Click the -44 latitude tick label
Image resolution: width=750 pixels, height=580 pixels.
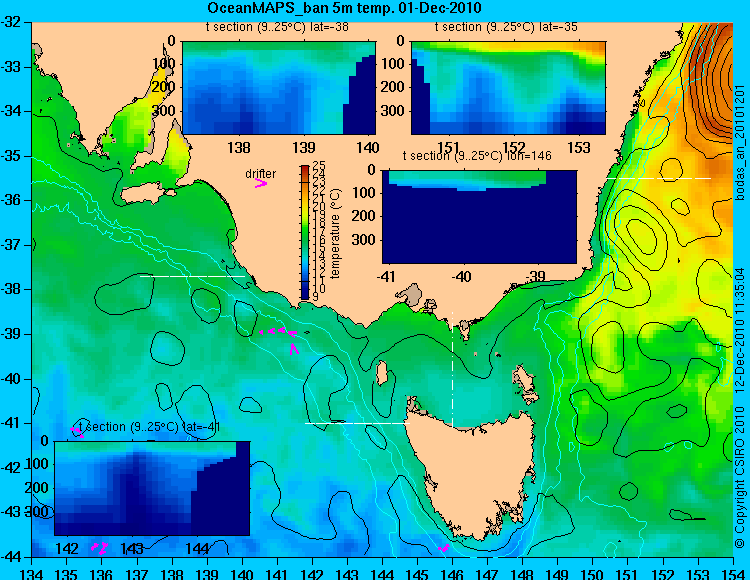(x=11, y=557)
